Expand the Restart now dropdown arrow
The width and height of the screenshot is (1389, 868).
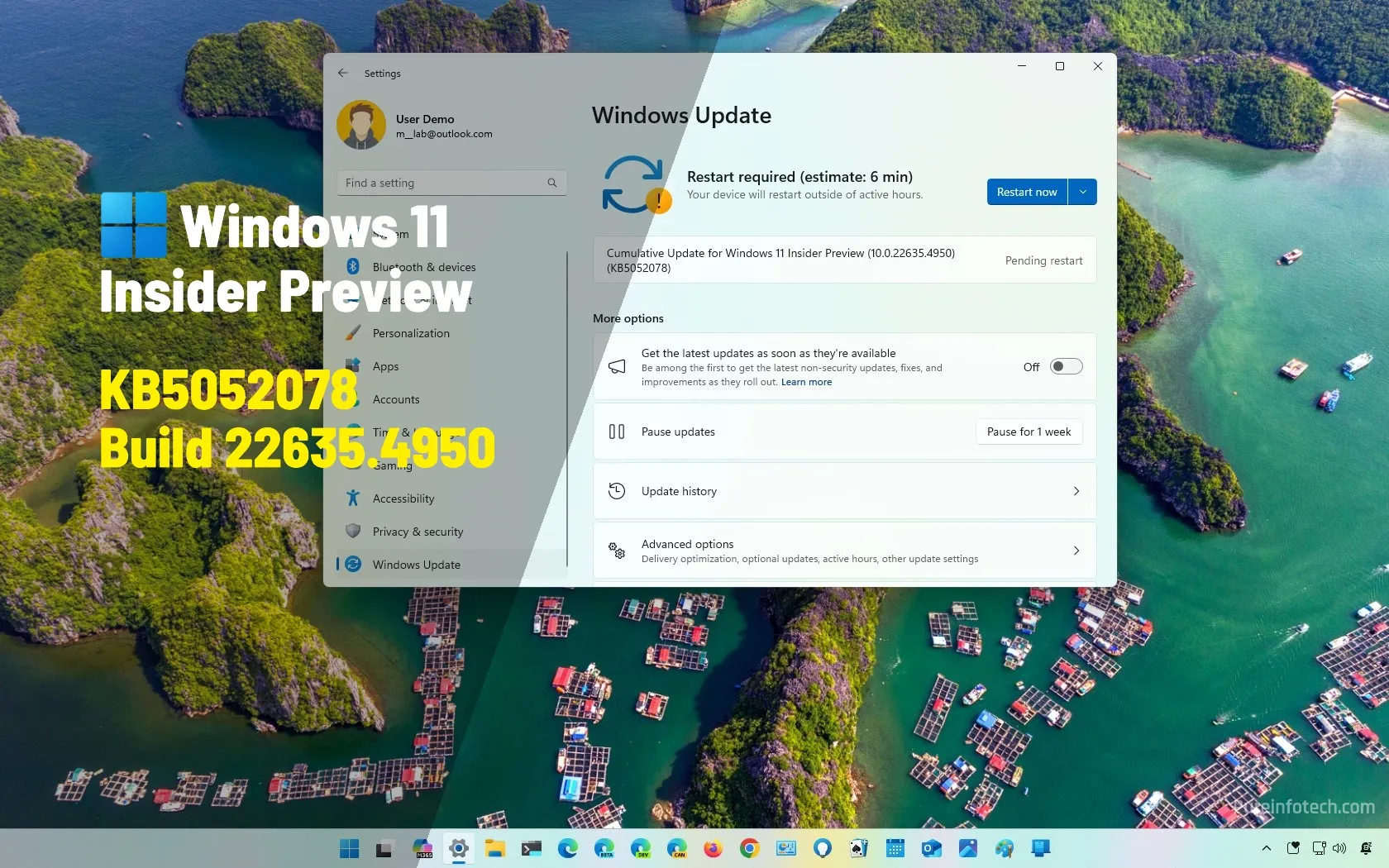pyautogui.click(x=1083, y=192)
